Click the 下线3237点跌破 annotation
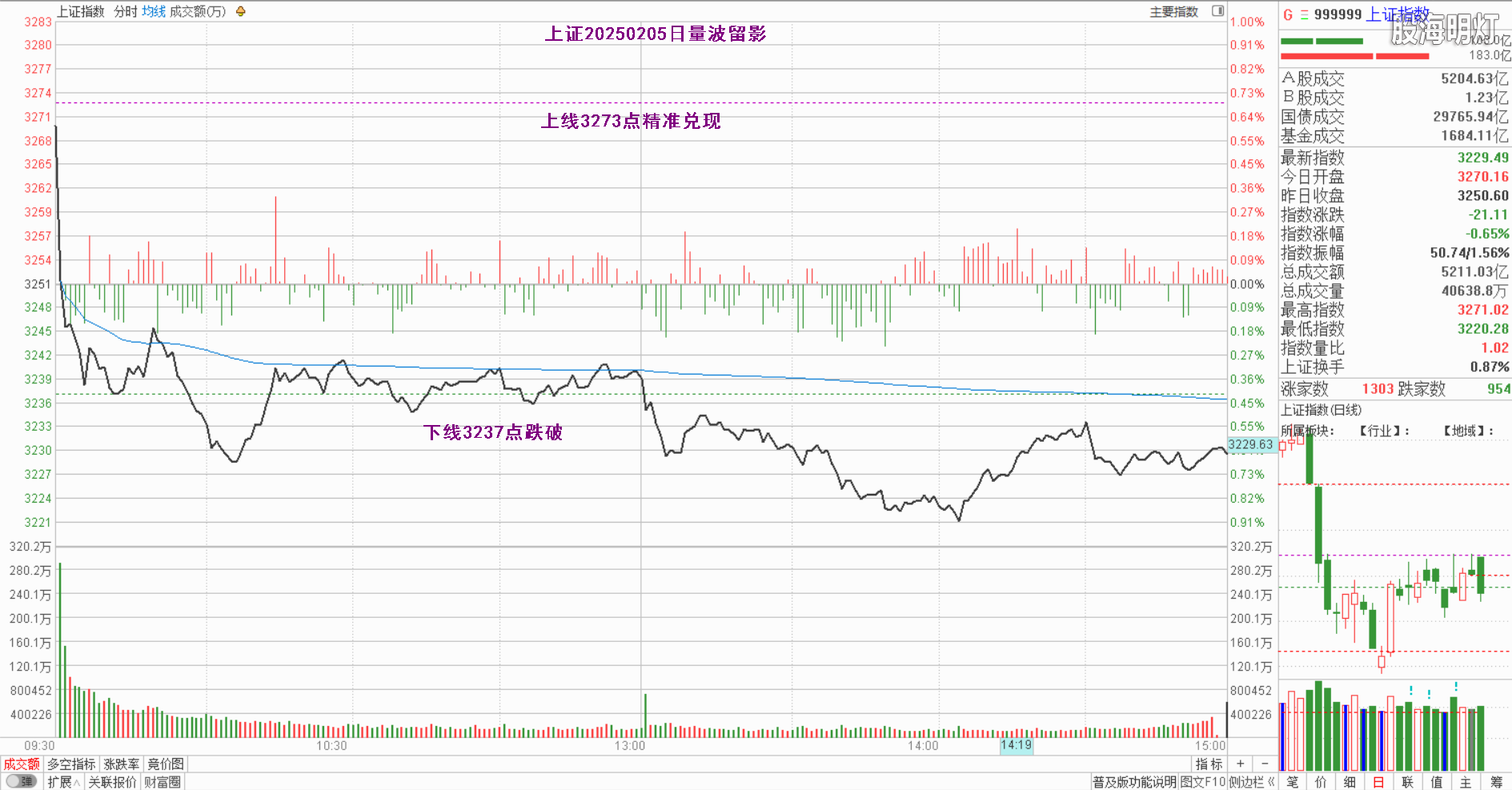Screen dimensions: 1512x790 (x=492, y=432)
